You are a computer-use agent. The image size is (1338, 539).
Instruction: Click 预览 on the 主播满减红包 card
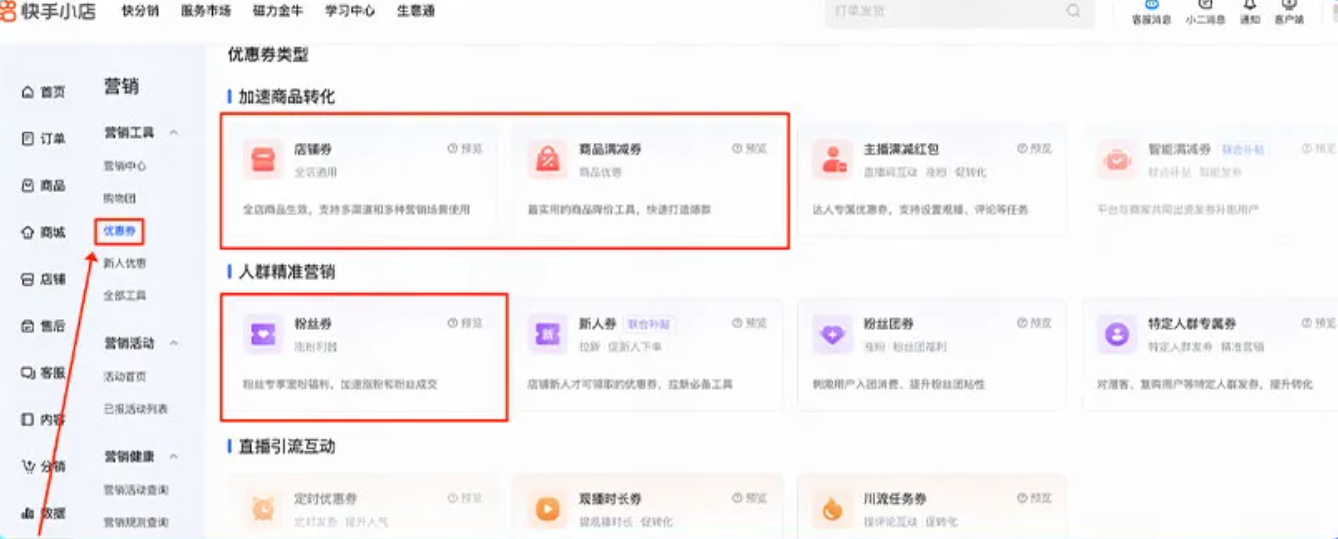coord(1035,148)
